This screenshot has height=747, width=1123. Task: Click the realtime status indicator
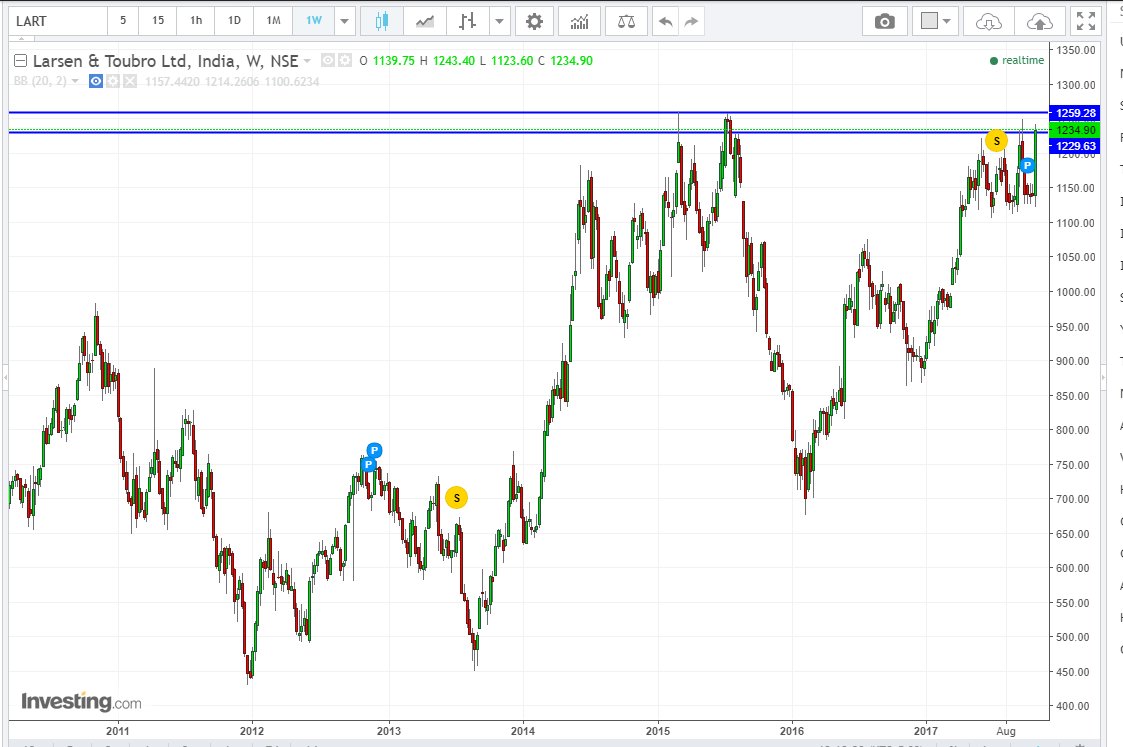point(1016,61)
